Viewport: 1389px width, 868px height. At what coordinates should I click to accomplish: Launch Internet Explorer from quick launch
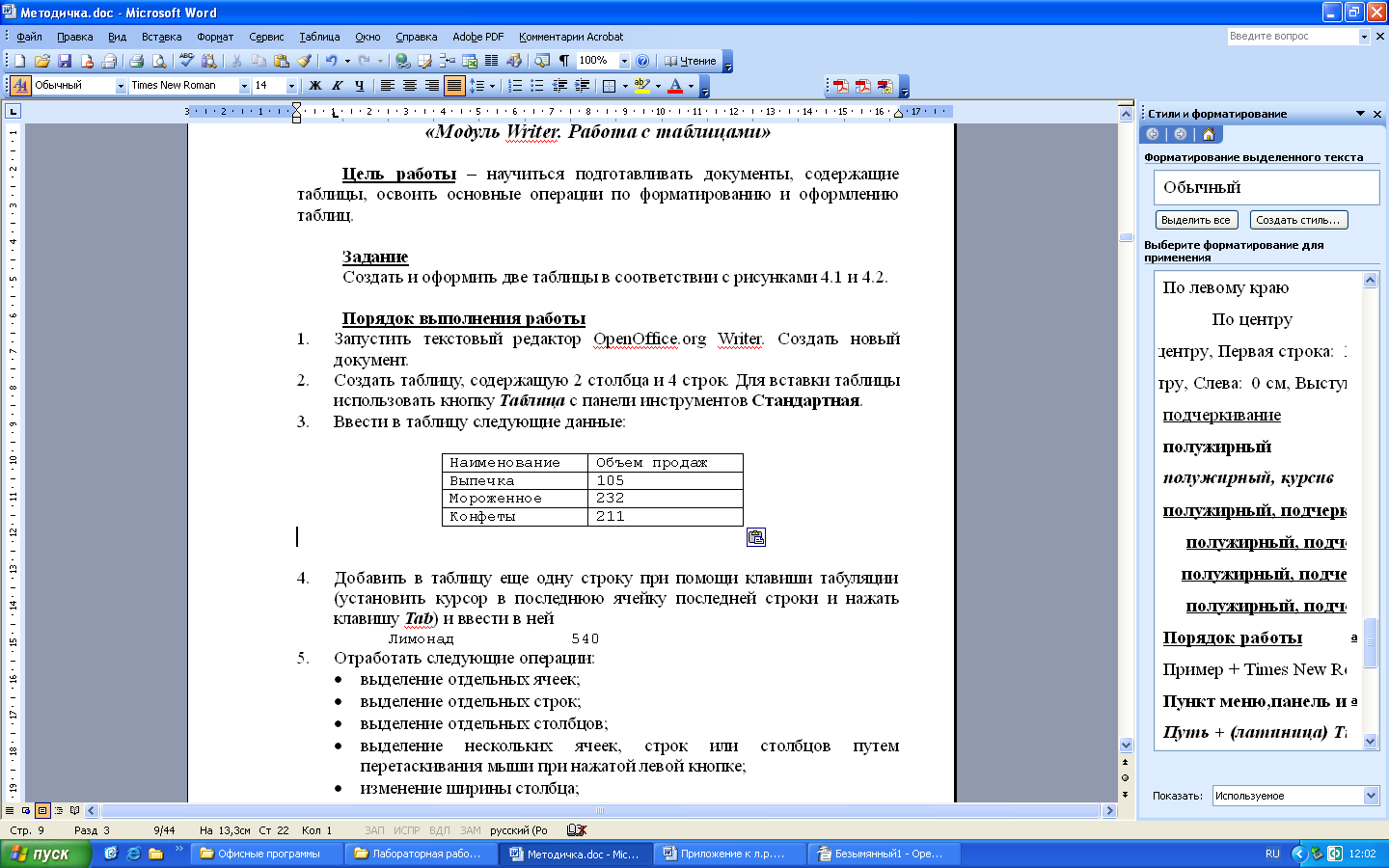(133, 854)
